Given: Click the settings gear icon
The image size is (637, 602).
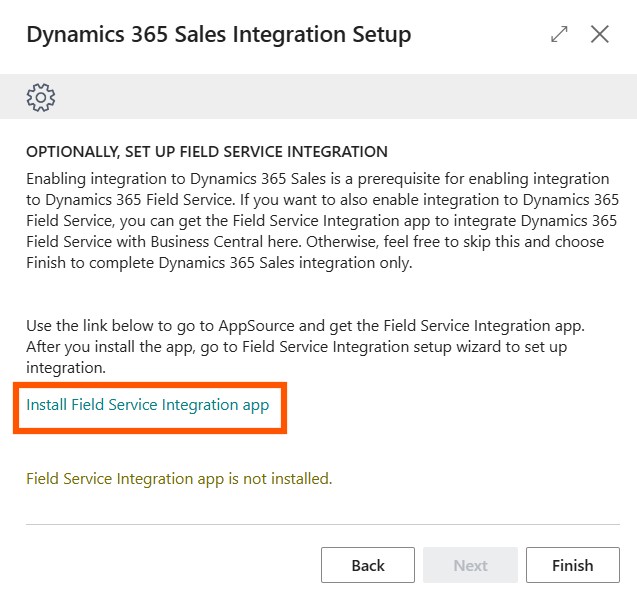Looking at the screenshot, I should pos(41,97).
